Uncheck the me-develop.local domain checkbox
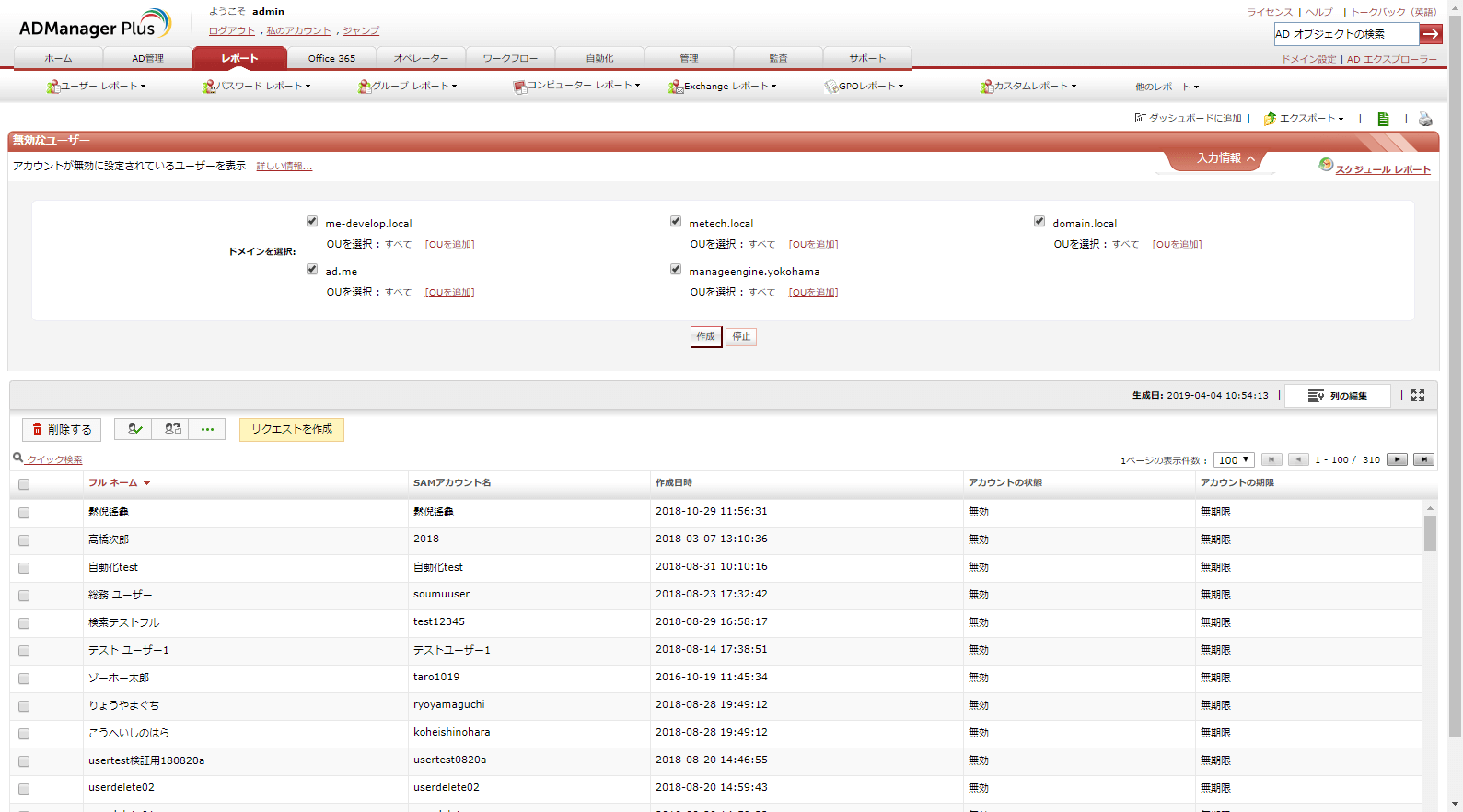This screenshot has width=1463, height=812. coord(312,222)
